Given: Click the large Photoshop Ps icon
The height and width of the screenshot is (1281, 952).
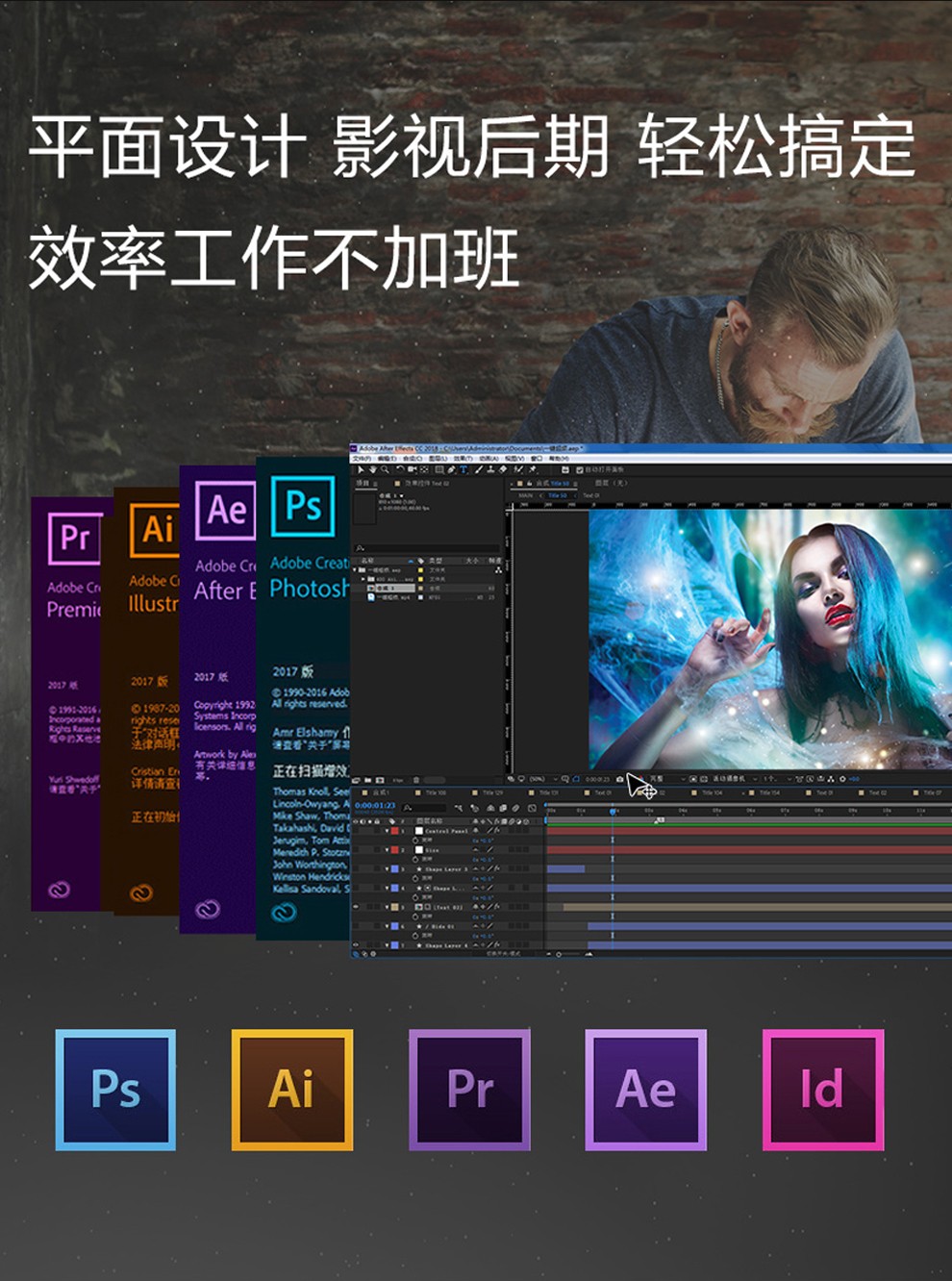Looking at the screenshot, I should coord(115,1090).
